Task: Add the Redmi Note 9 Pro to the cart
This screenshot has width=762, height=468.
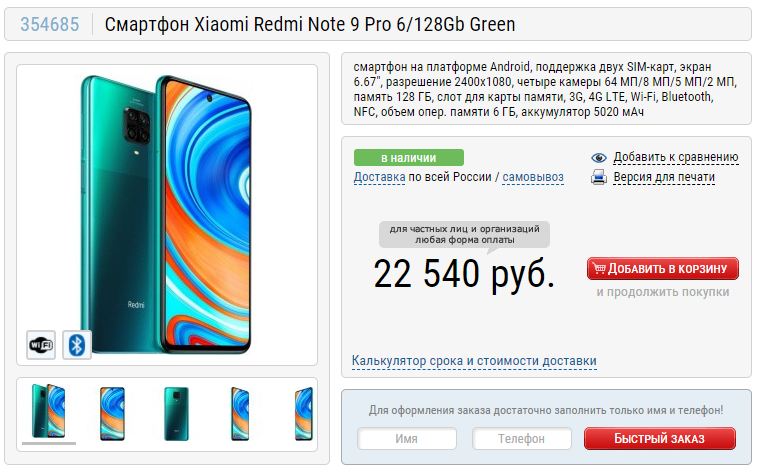Action: pos(663,269)
